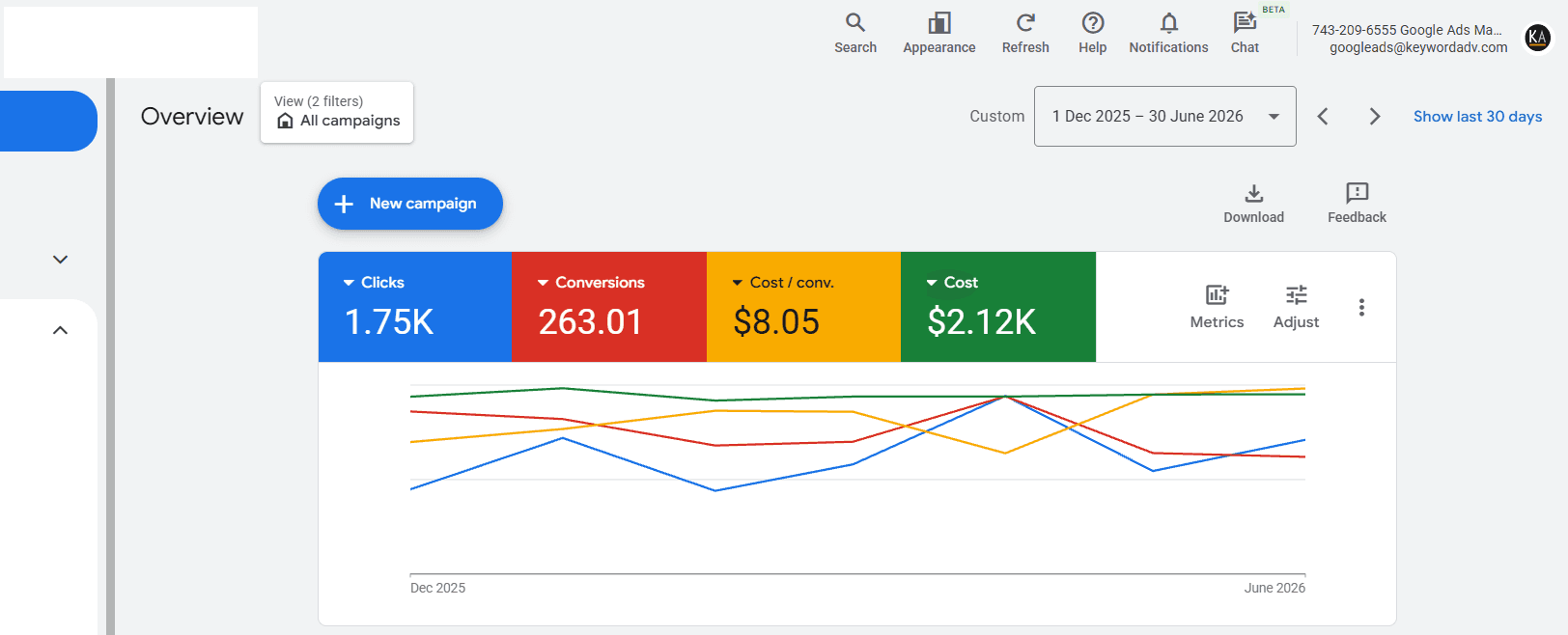Open the Clicks metric dropdown
The height and width of the screenshot is (635, 1568).
374,283
